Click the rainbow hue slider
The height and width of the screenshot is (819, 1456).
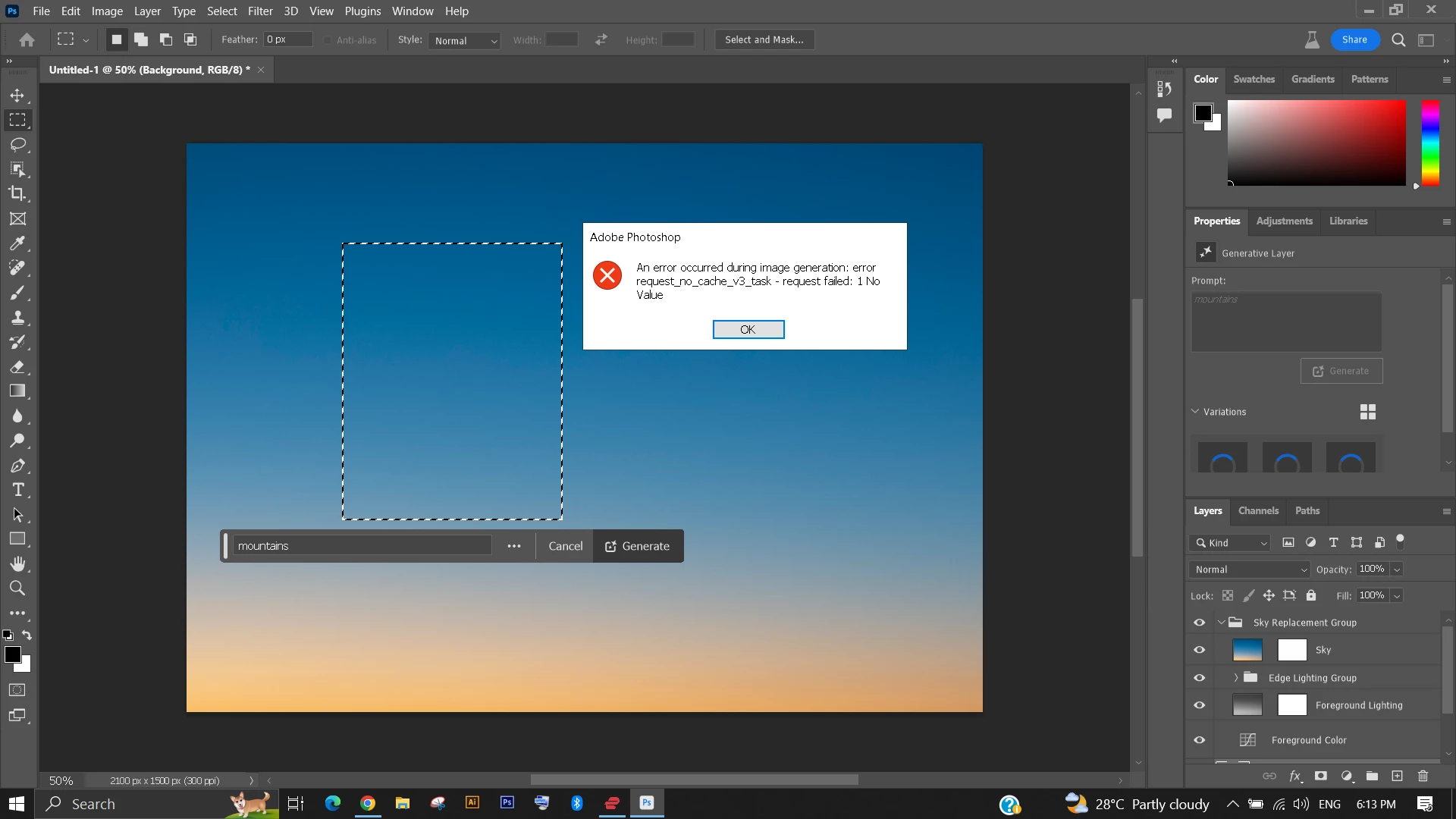click(1430, 143)
